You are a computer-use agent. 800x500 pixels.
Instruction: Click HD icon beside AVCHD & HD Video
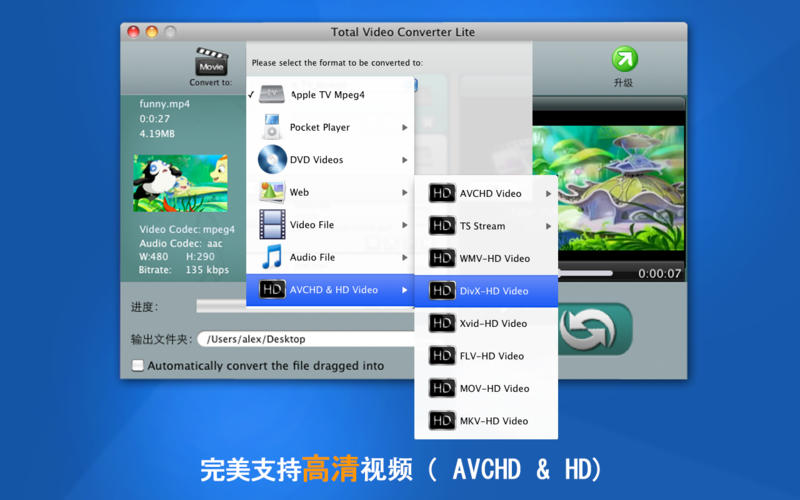[x=272, y=289]
